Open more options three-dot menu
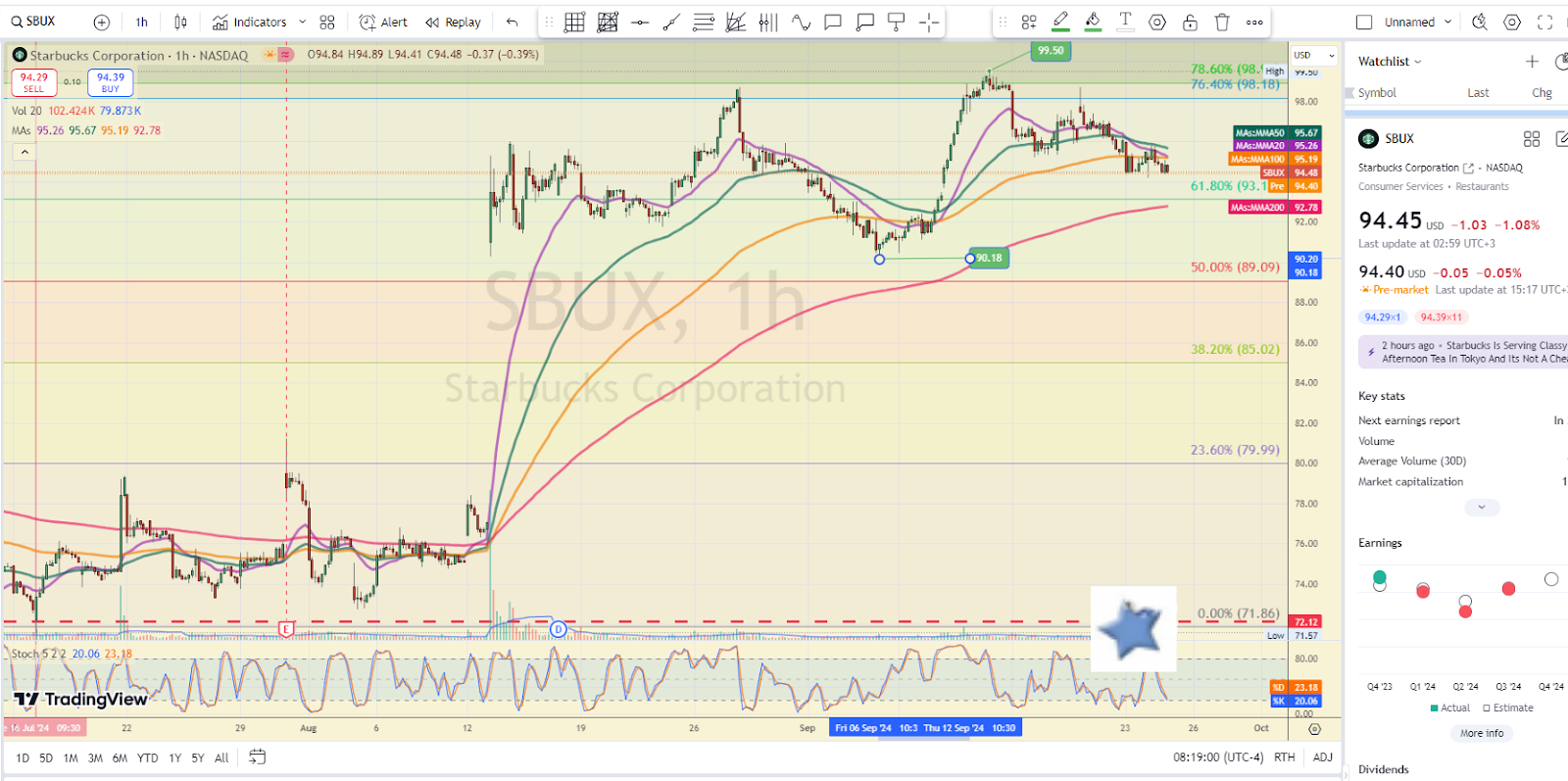 tap(1254, 23)
